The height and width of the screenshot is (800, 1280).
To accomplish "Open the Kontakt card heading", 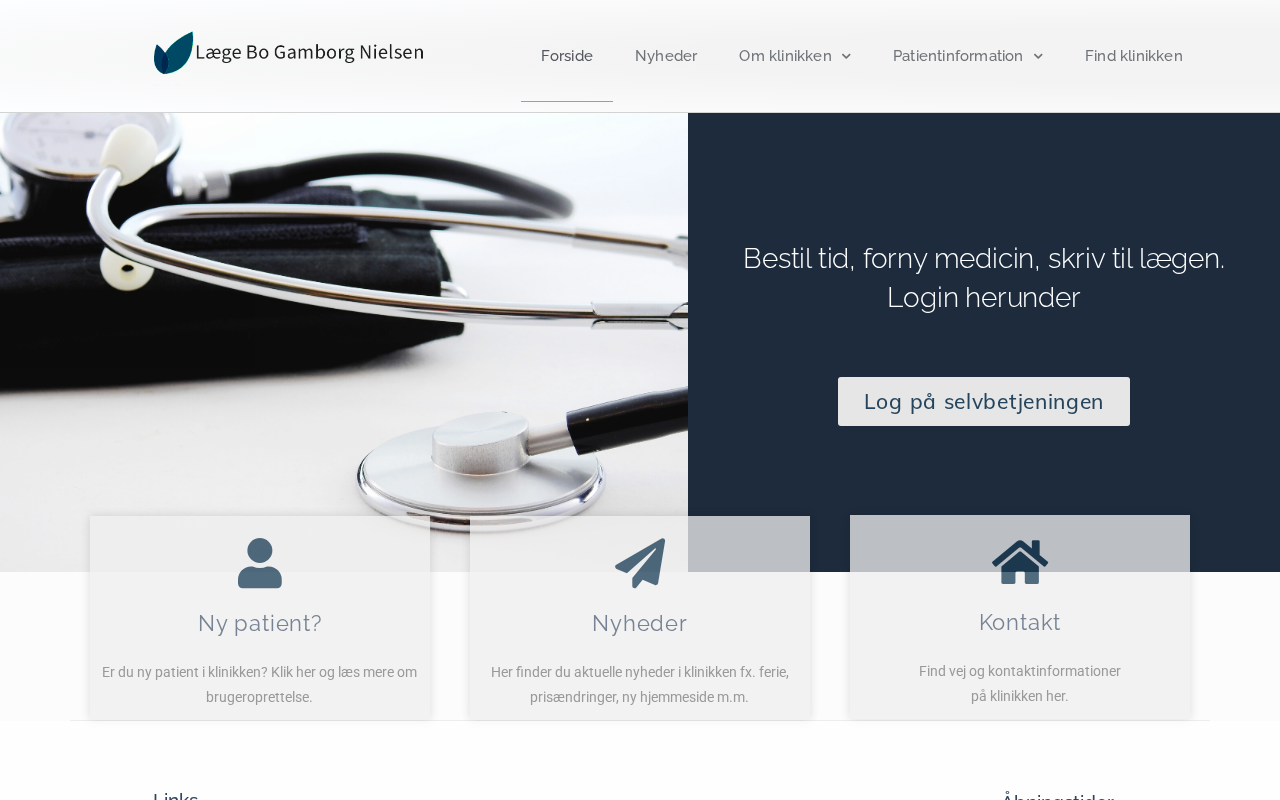I will pos(1020,622).
